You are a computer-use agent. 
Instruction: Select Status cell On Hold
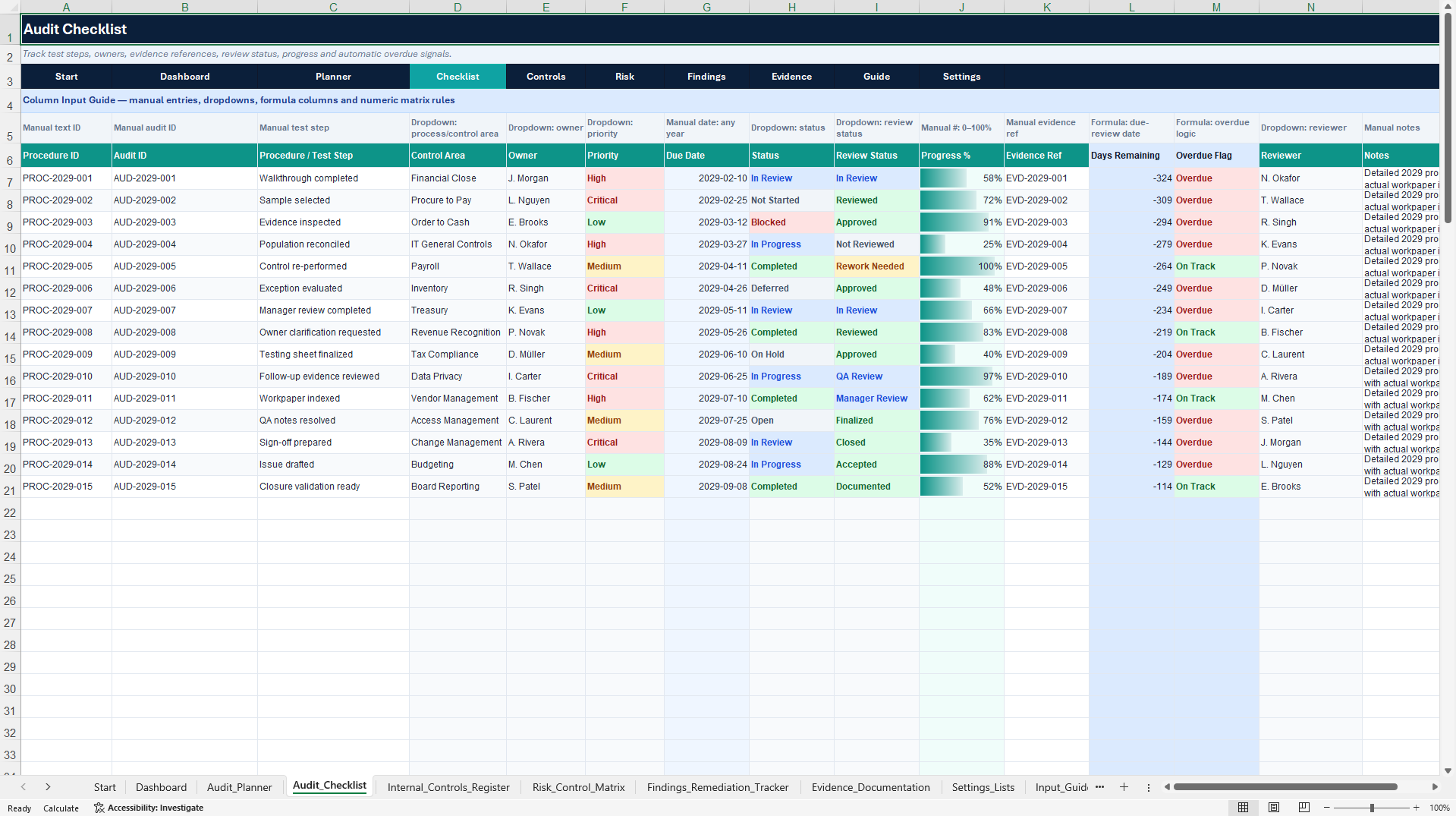[x=791, y=354]
